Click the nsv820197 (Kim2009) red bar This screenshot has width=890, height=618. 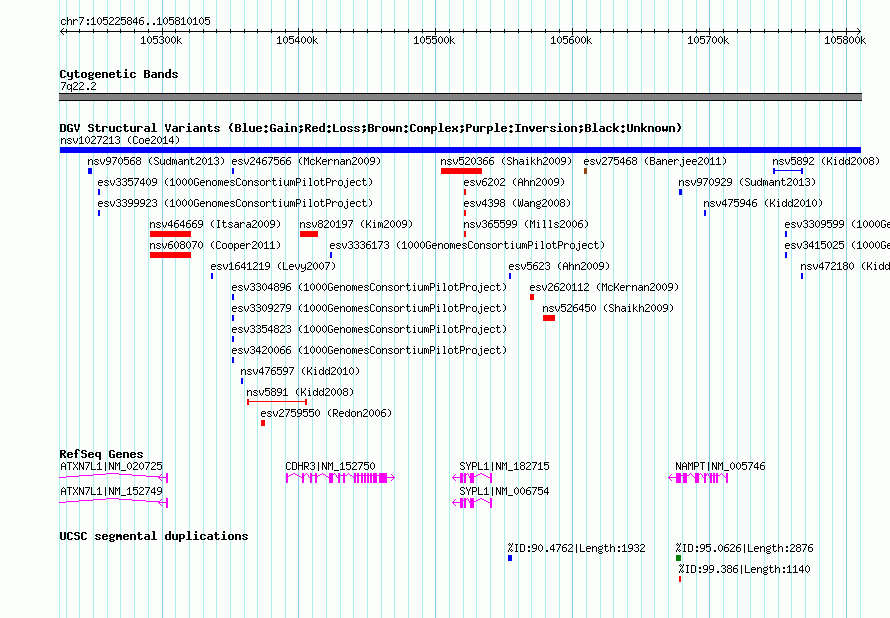(309, 234)
